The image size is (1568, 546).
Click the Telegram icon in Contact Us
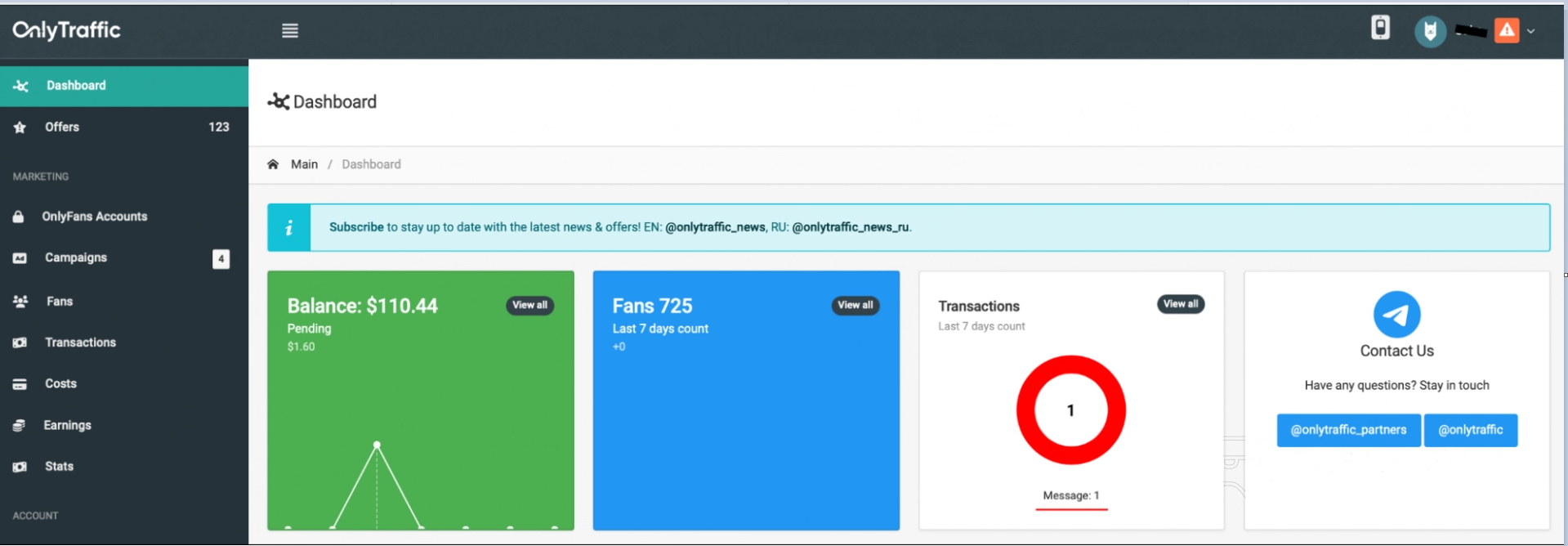click(1396, 315)
